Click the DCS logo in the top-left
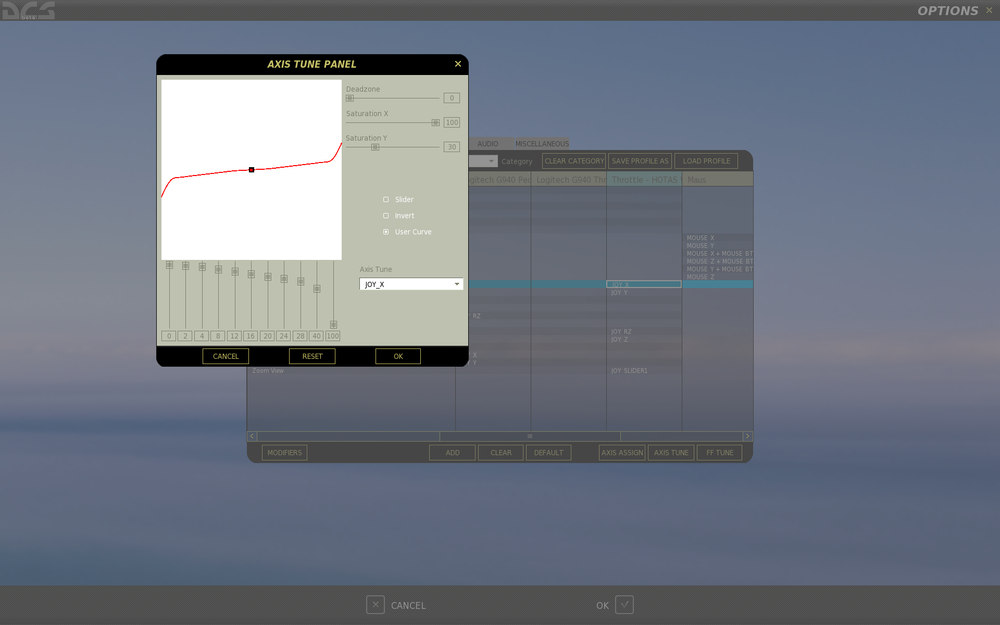The width and height of the screenshot is (1000, 625). click(28, 10)
